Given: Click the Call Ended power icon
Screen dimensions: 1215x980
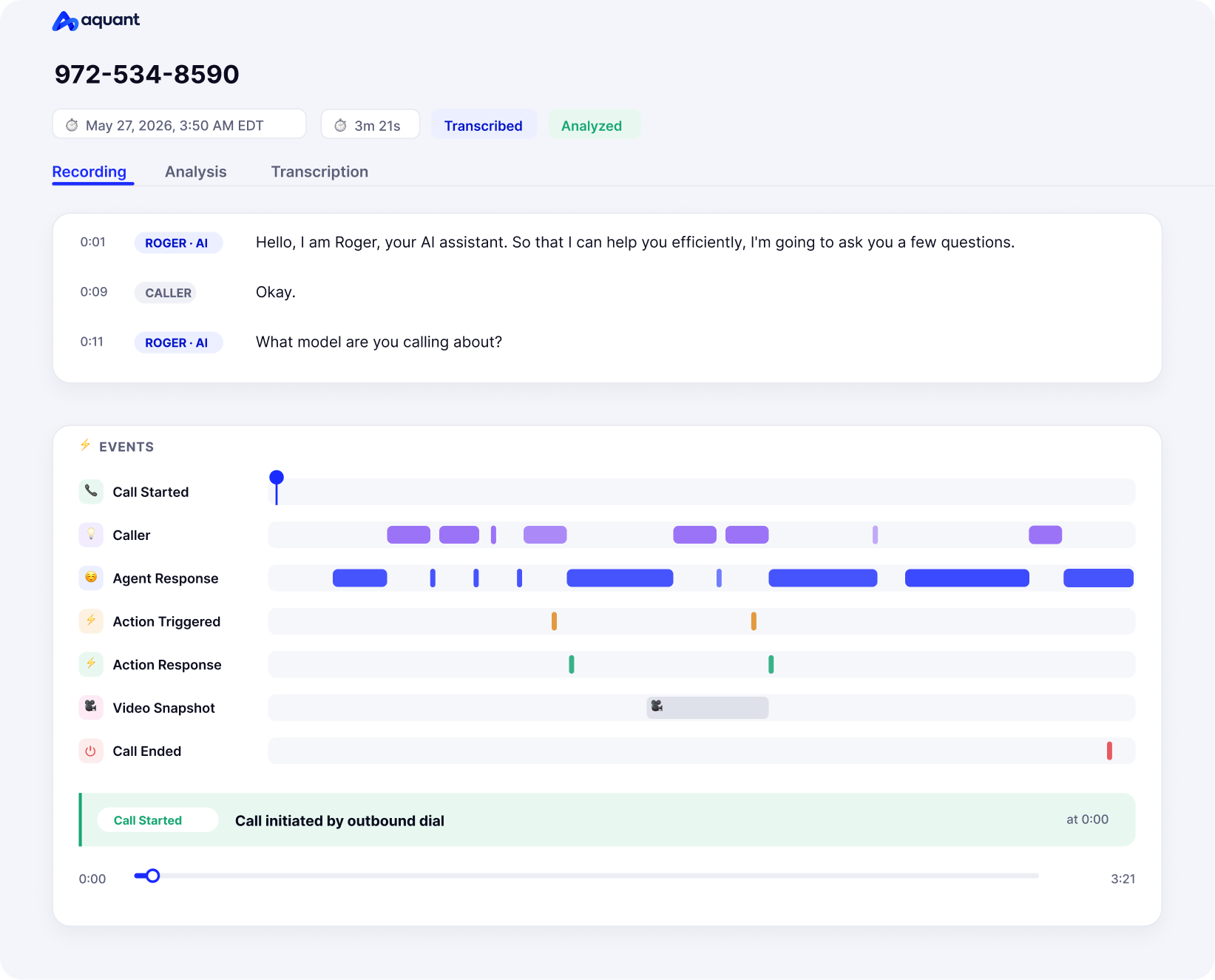Looking at the screenshot, I should point(91,751).
